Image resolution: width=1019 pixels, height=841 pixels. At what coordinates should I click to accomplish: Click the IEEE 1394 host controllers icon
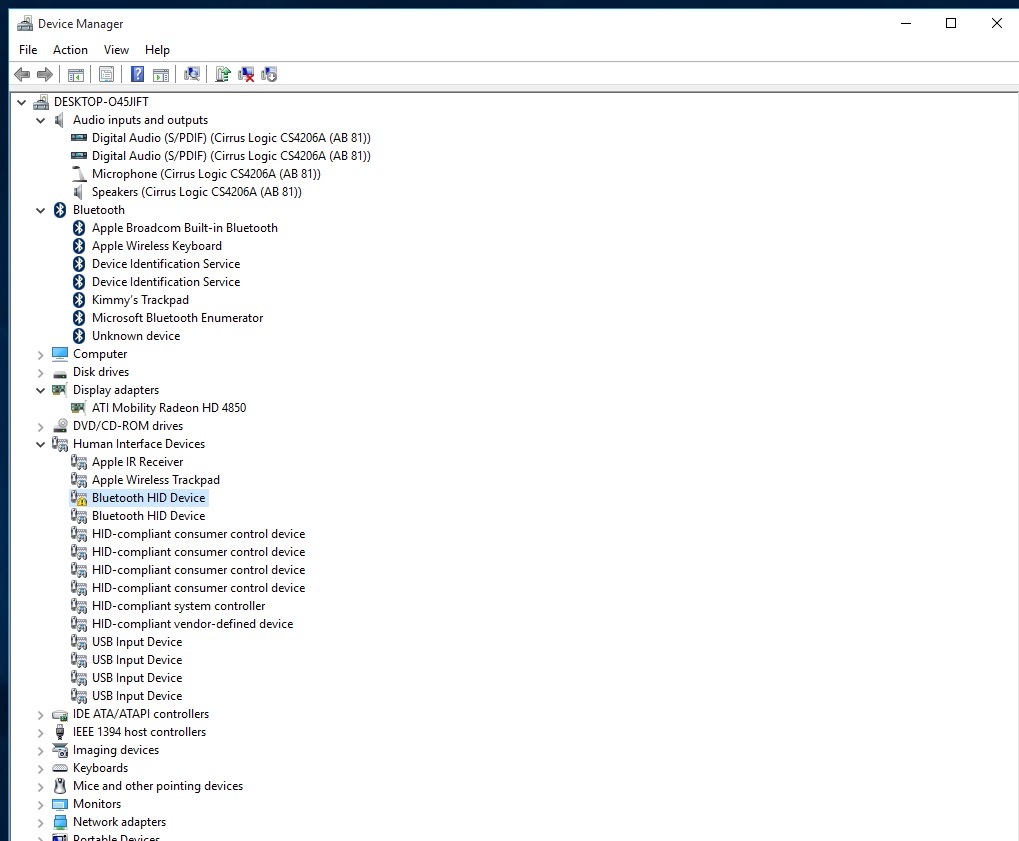[x=60, y=732]
